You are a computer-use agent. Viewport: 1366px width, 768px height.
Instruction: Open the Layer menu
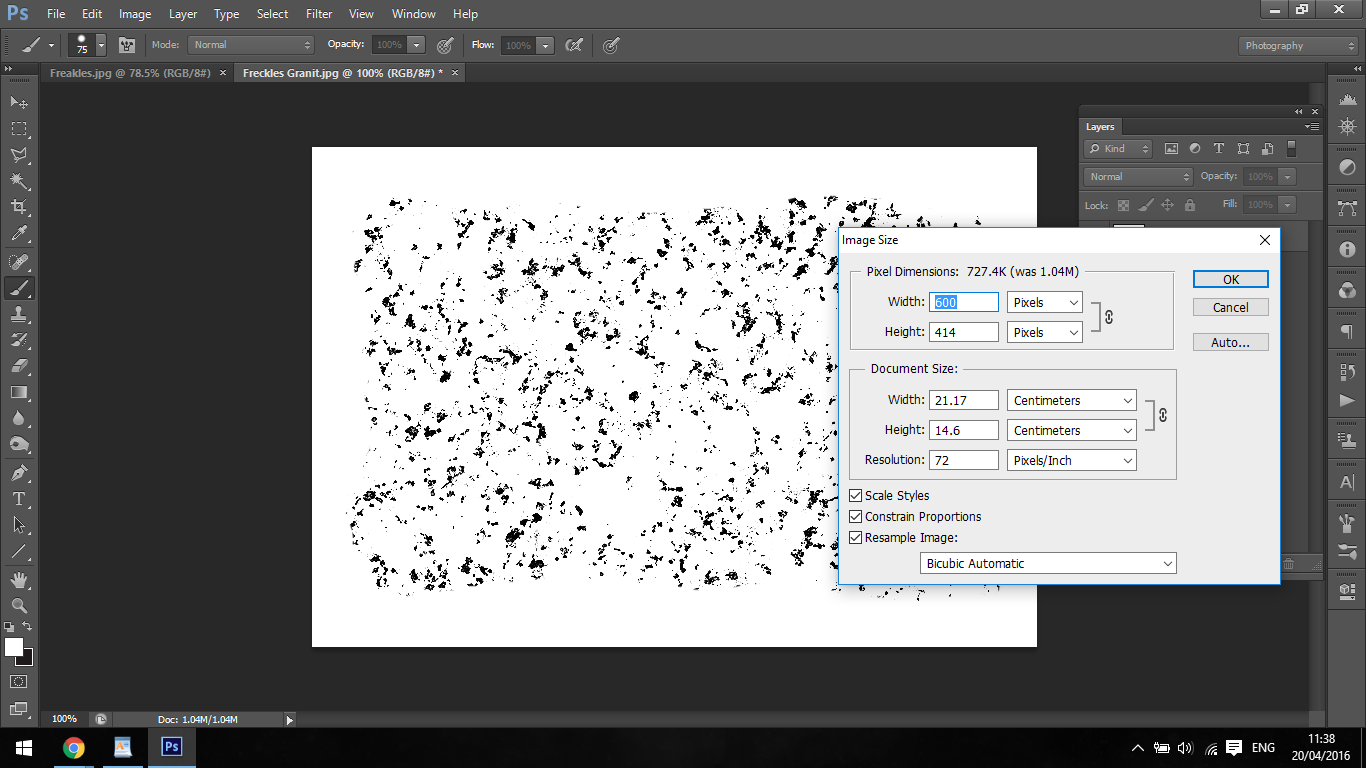coord(183,14)
